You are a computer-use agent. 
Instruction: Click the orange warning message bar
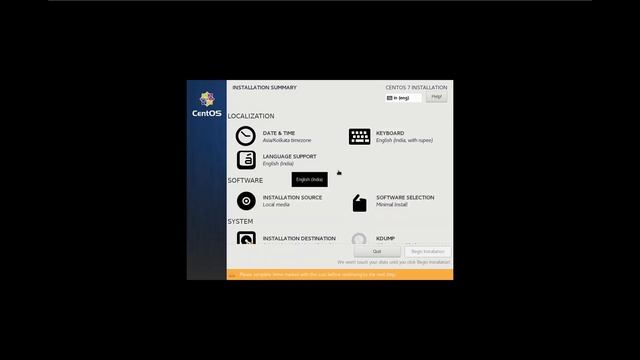(x=340, y=275)
